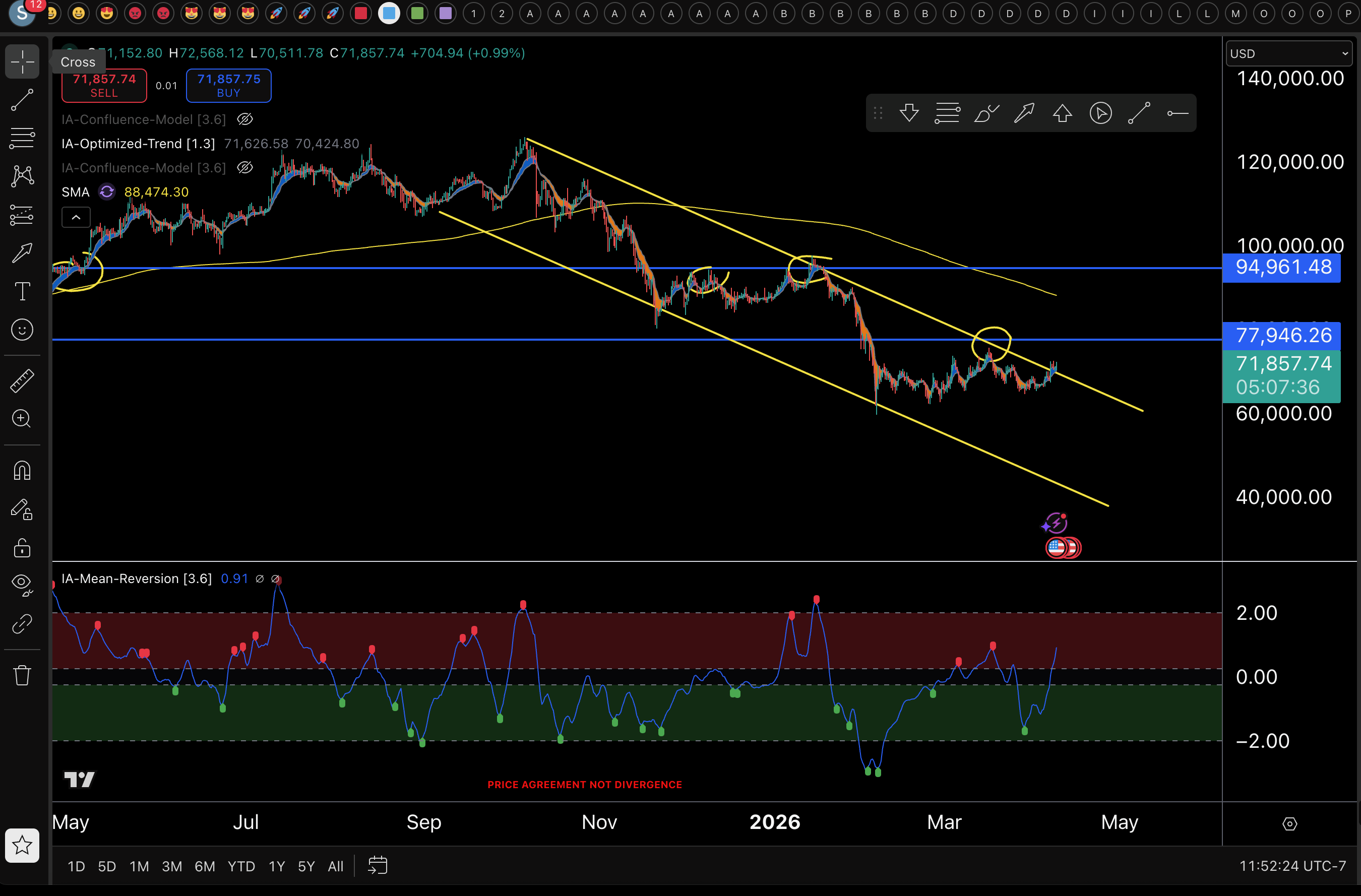Collapse the indicator legend with chevron
This screenshot has height=896, width=1361.
[76, 217]
